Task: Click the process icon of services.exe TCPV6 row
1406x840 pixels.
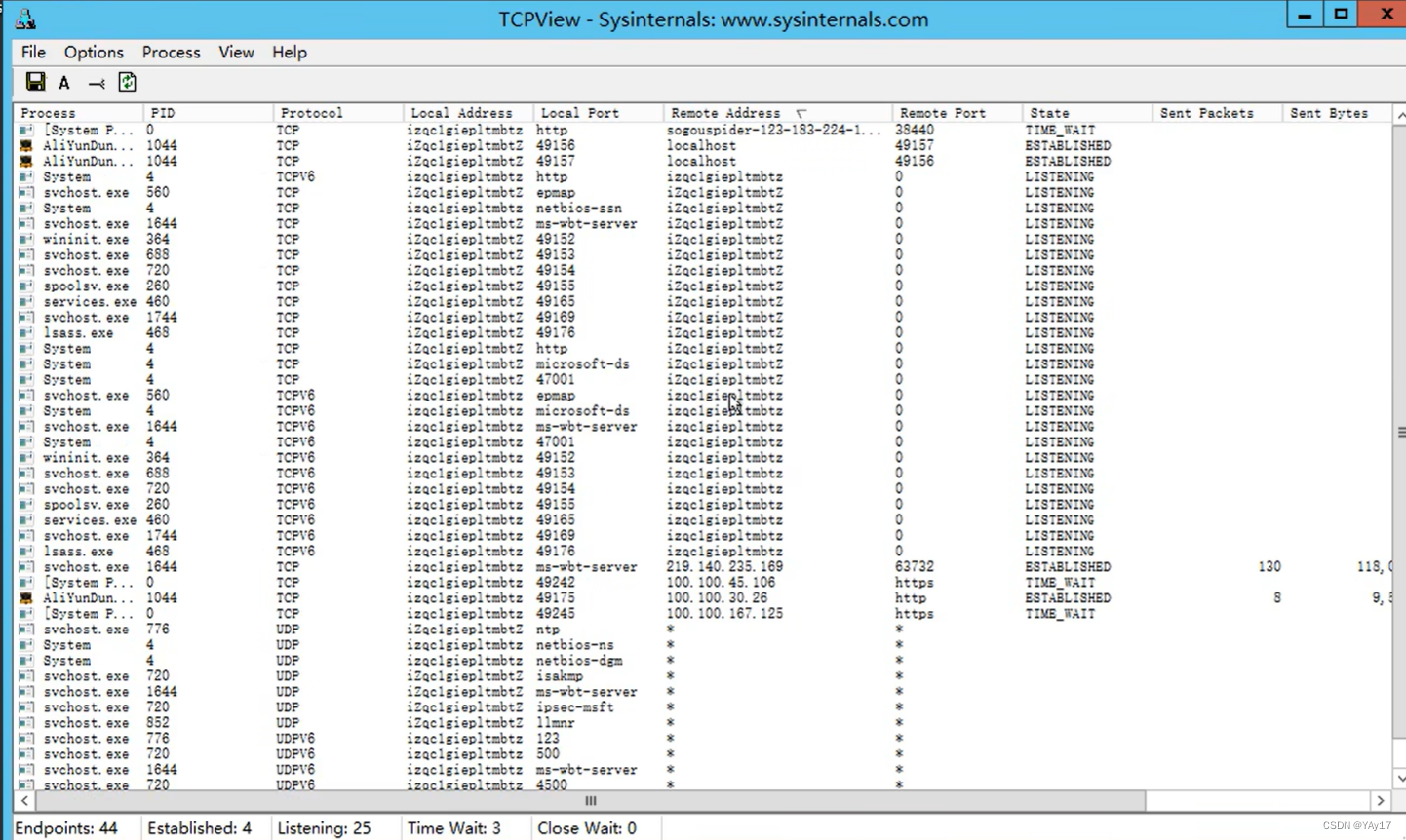Action: coord(26,520)
